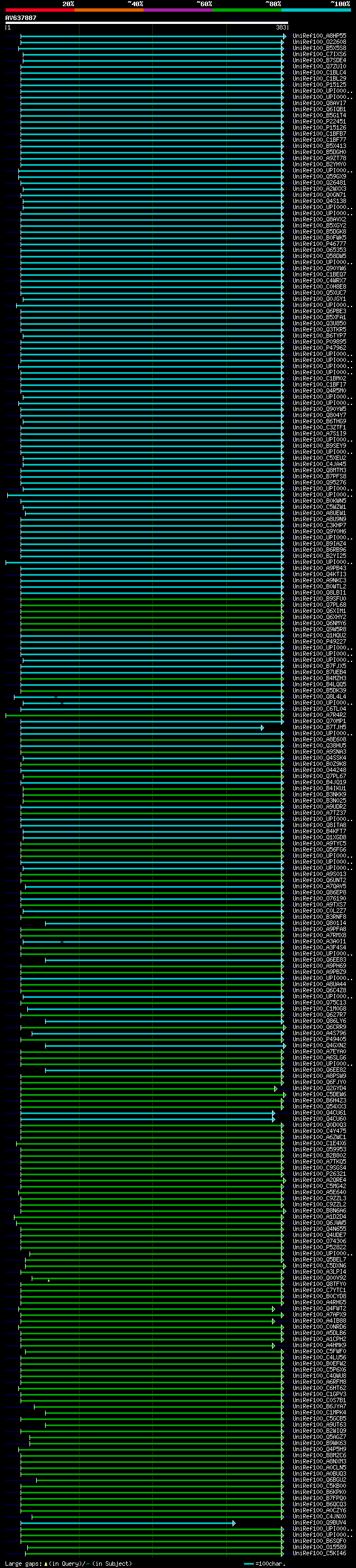Viewport: 356px width, 1568px height.
Task: Click the UniRef100_P22451 alignment bar
Action: [x=152, y=122]
